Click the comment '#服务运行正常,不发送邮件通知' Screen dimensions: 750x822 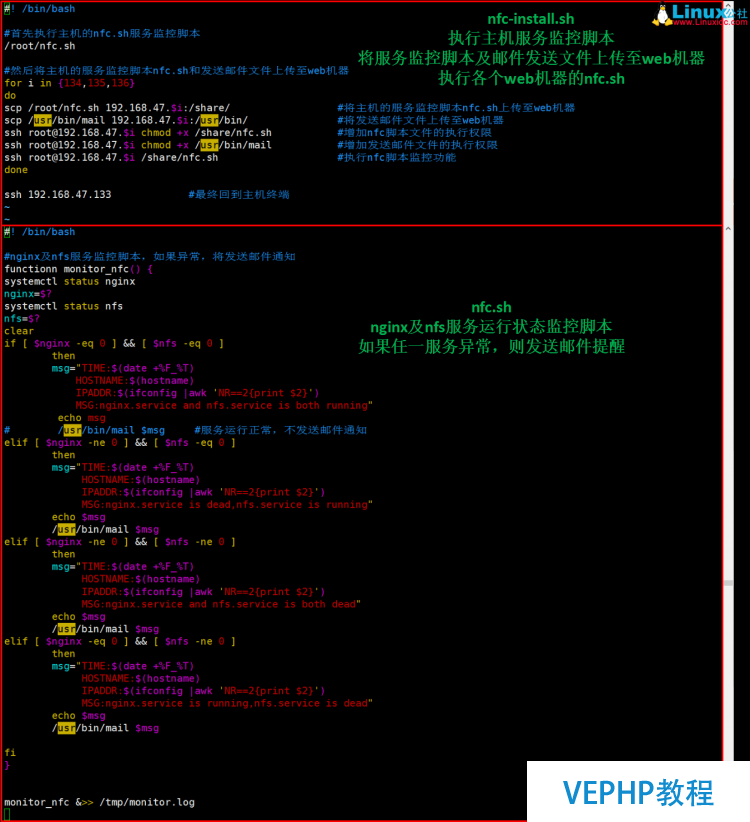(x=280, y=430)
